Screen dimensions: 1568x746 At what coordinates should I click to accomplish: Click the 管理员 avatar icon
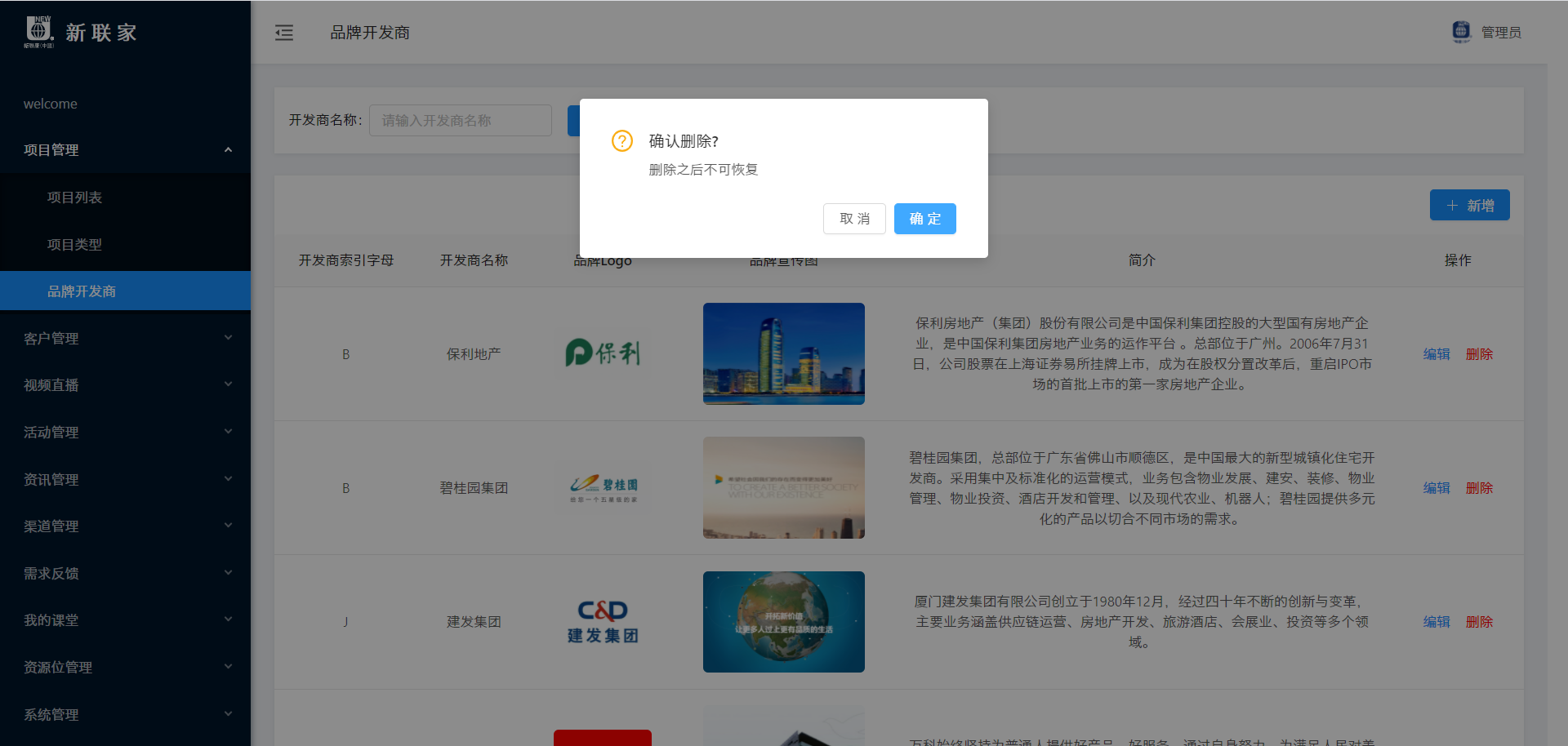[1461, 32]
